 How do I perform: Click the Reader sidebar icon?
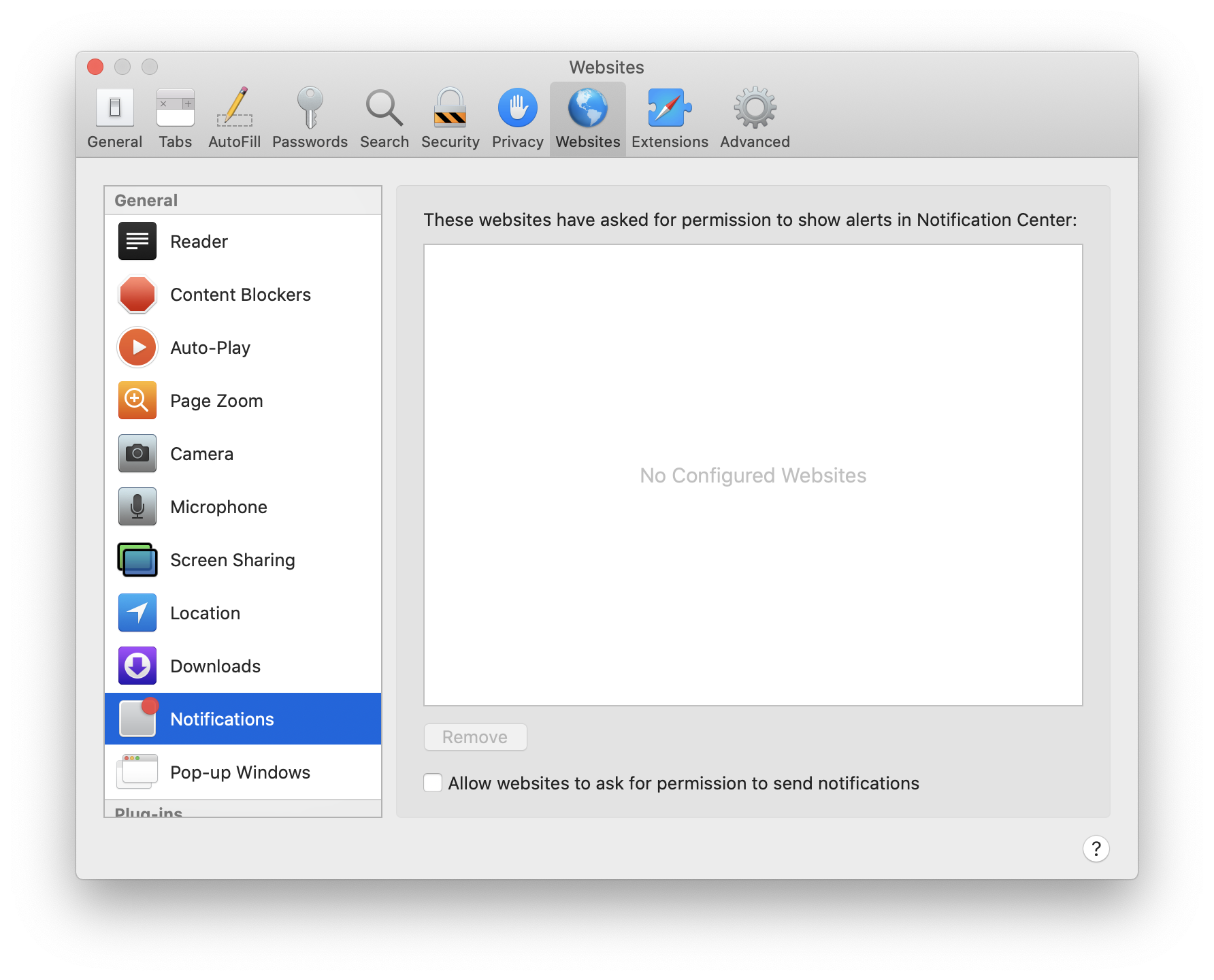[137, 241]
